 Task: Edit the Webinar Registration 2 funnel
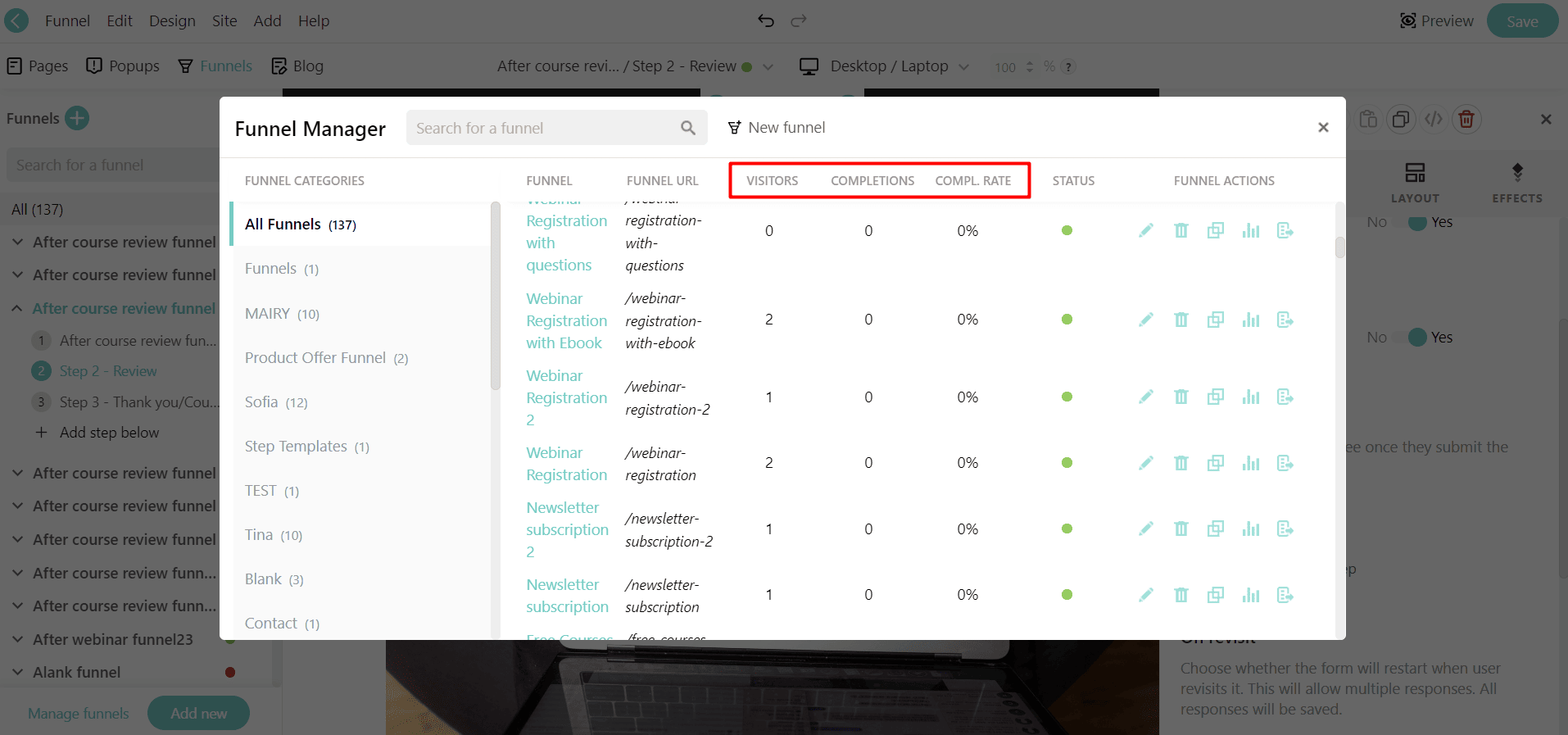pos(1146,397)
